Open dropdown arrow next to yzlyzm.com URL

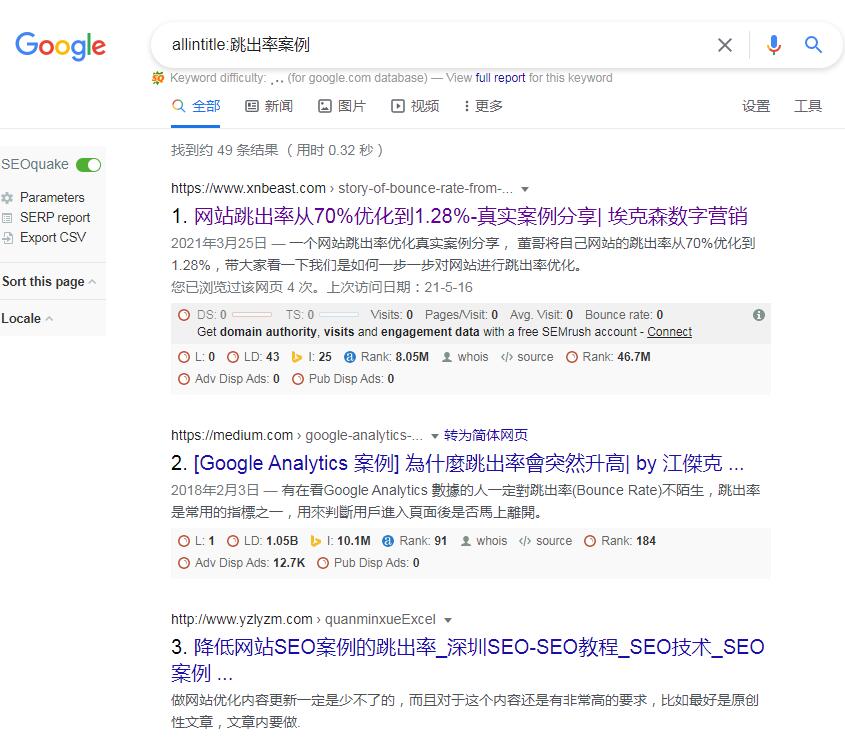[x=447, y=620]
